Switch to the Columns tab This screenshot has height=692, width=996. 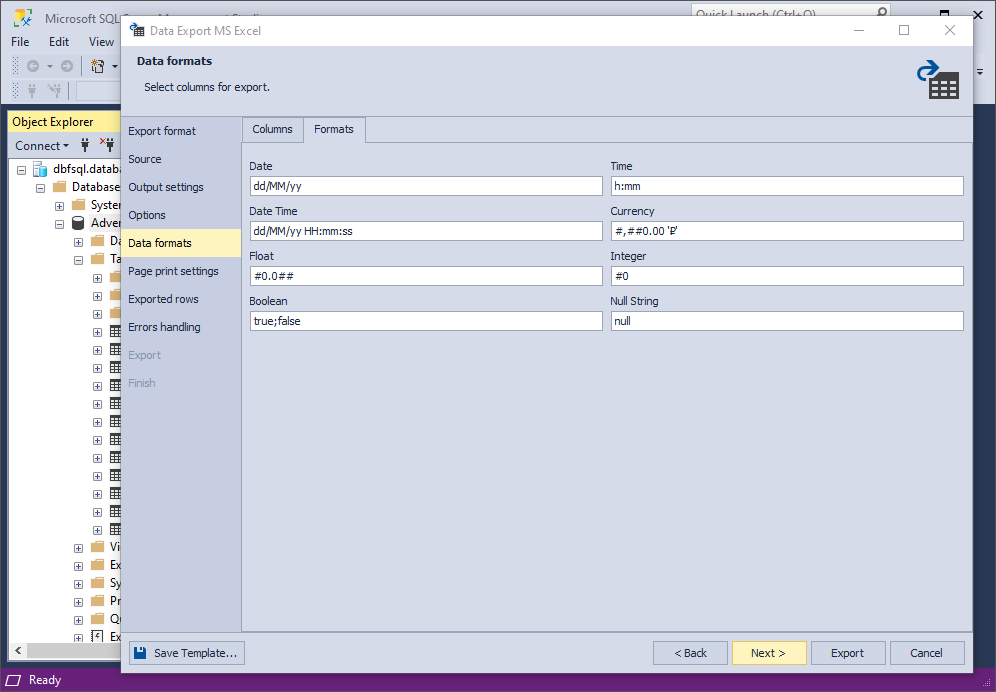[x=273, y=129]
